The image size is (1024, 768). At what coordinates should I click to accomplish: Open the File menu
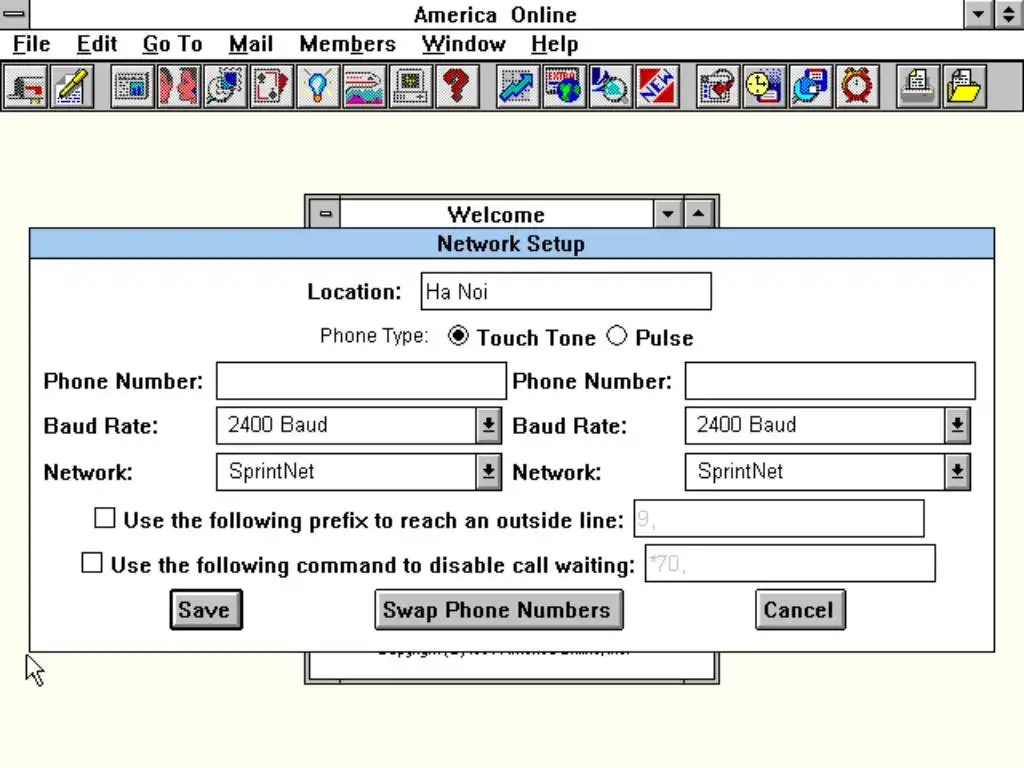tap(31, 44)
